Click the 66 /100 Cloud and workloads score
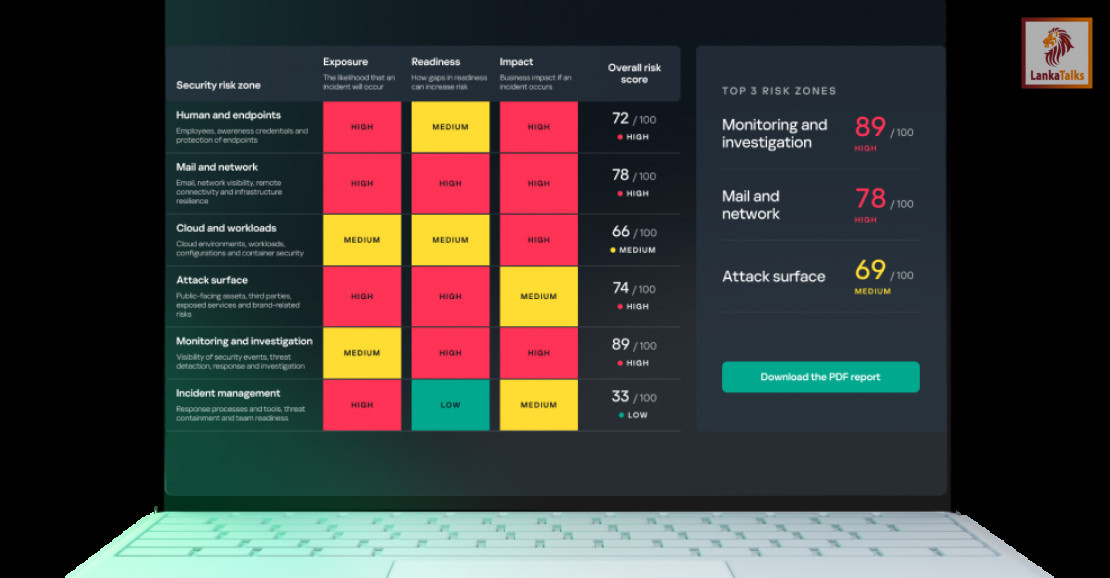The width and height of the screenshot is (1110, 578). tap(634, 232)
